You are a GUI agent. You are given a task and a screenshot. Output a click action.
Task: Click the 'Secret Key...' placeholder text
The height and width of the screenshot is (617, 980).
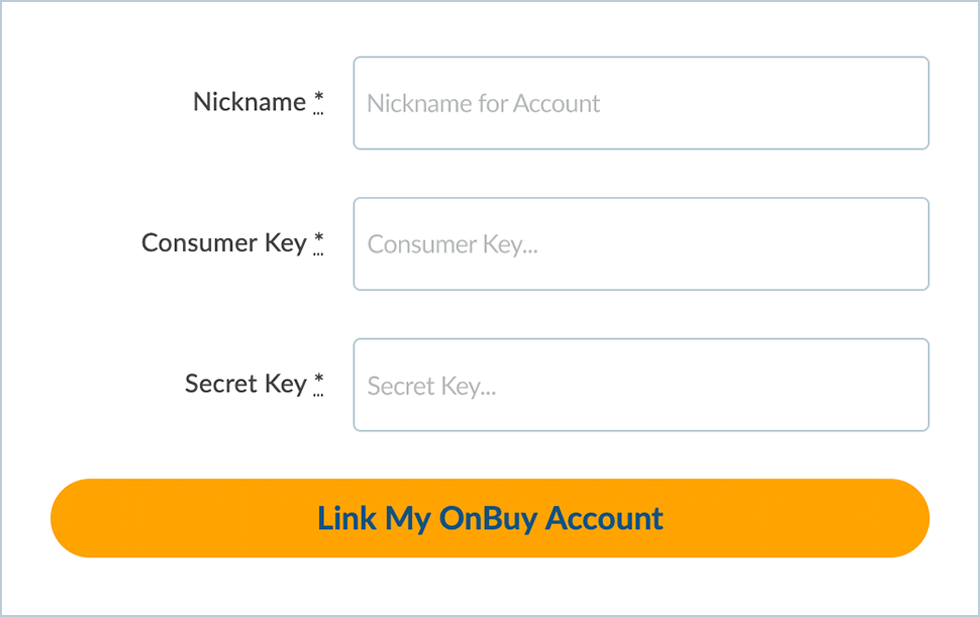click(x=431, y=386)
